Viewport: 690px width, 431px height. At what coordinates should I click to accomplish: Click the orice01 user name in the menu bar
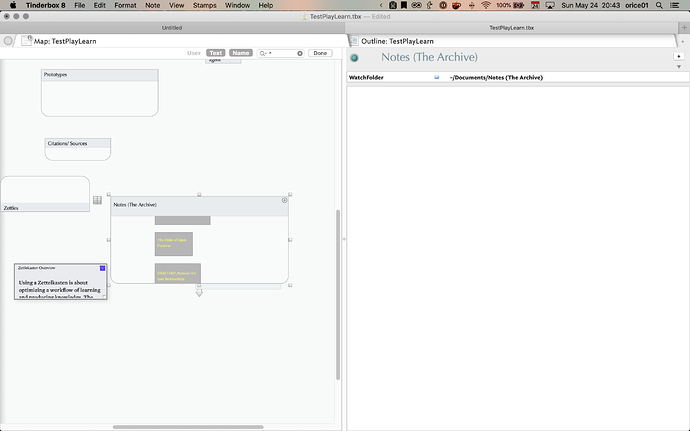pyautogui.click(x=637, y=5)
